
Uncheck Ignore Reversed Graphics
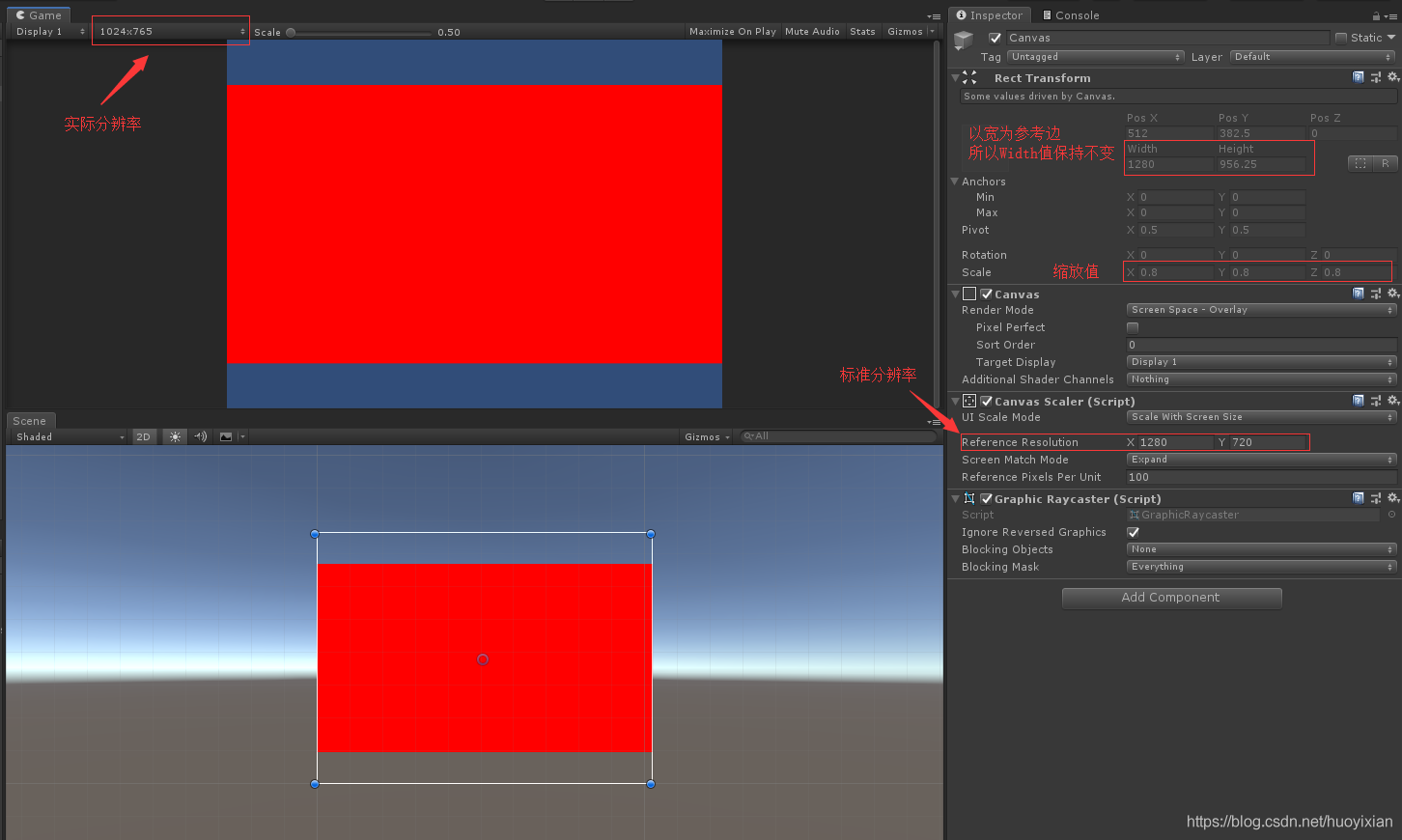[1133, 532]
